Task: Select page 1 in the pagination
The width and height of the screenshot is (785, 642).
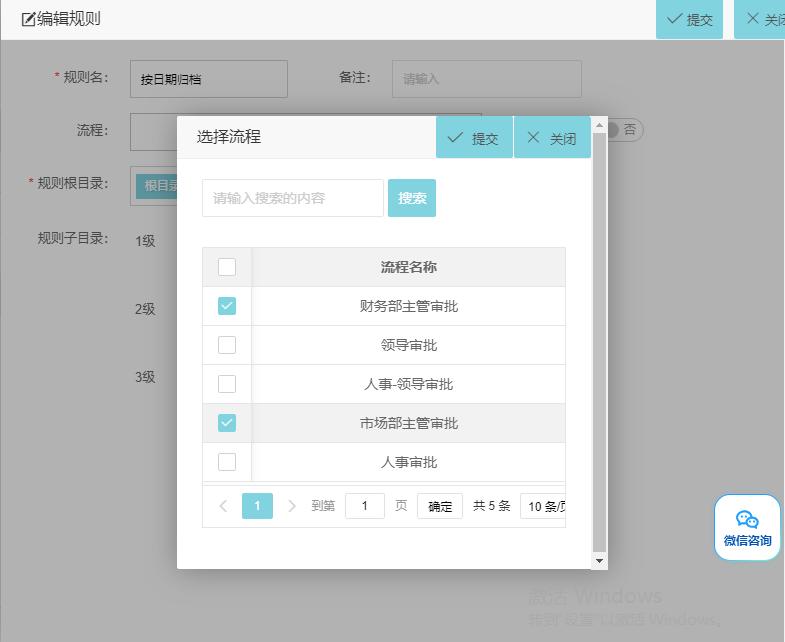Action: [257, 506]
